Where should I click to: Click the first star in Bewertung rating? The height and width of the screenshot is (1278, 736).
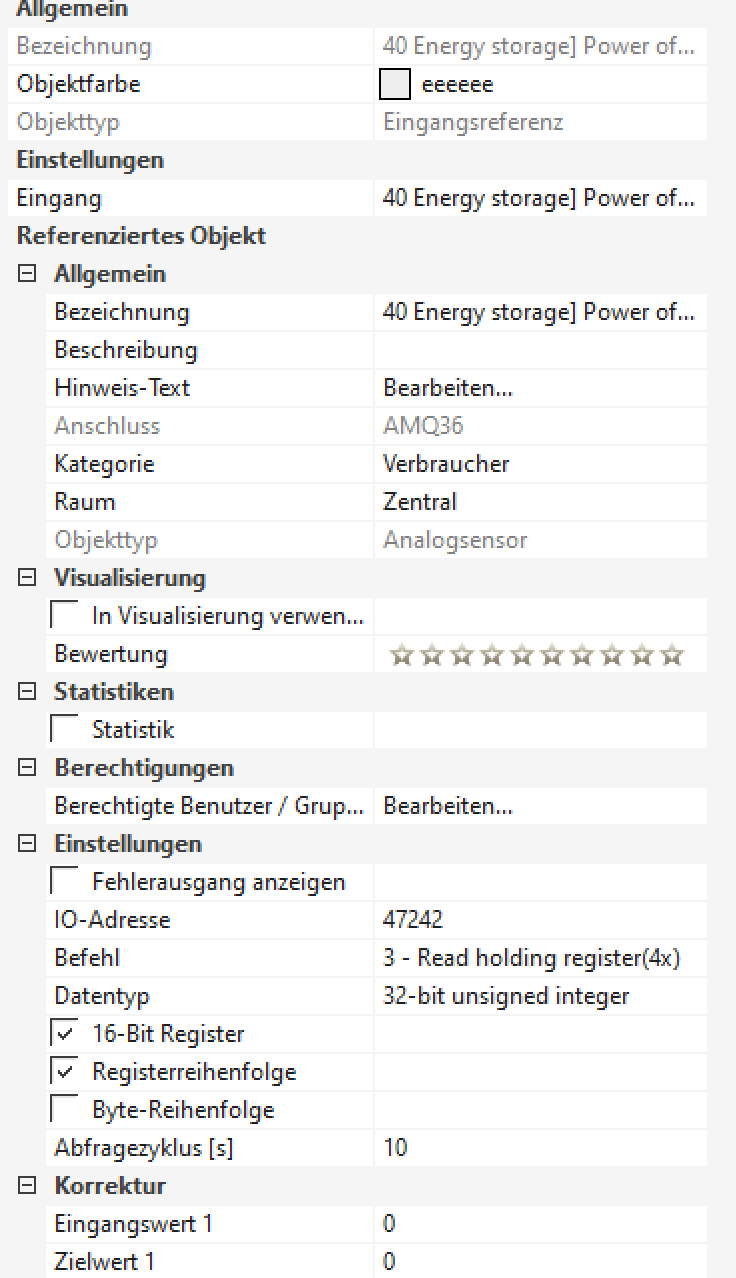(x=401, y=656)
